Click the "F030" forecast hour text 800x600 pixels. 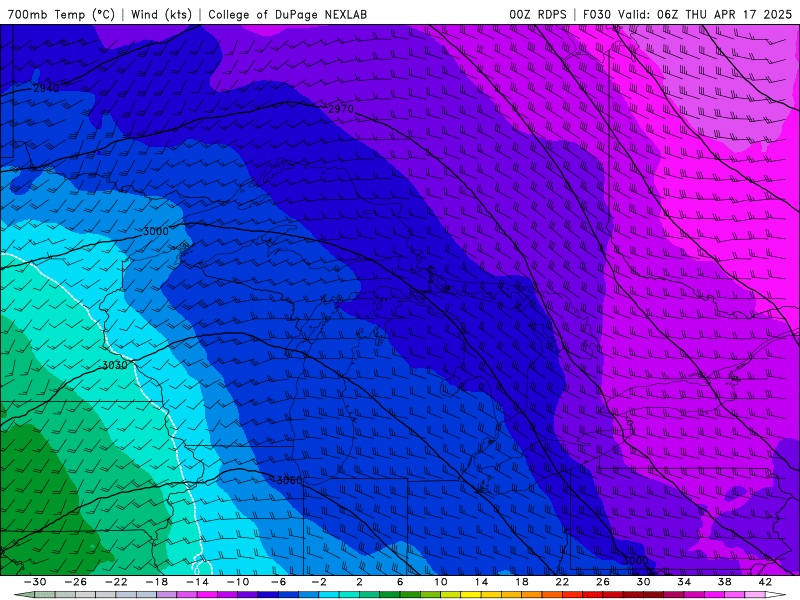596,14
